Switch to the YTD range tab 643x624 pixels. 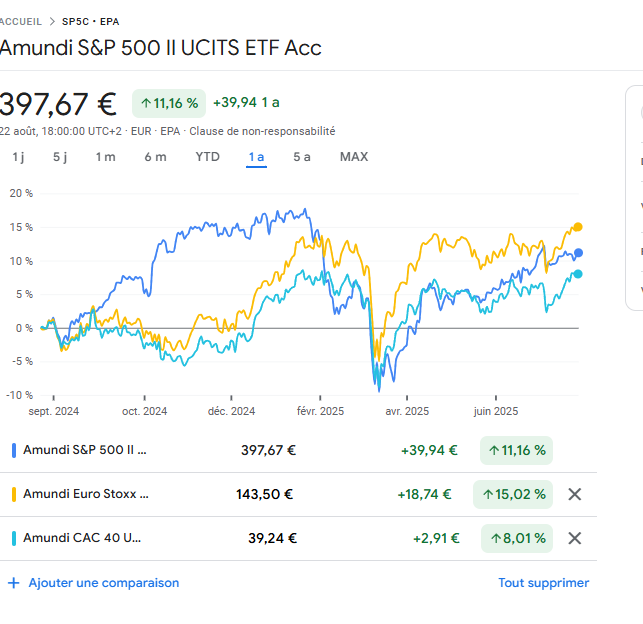pyautogui.click(x=207, y=157)
